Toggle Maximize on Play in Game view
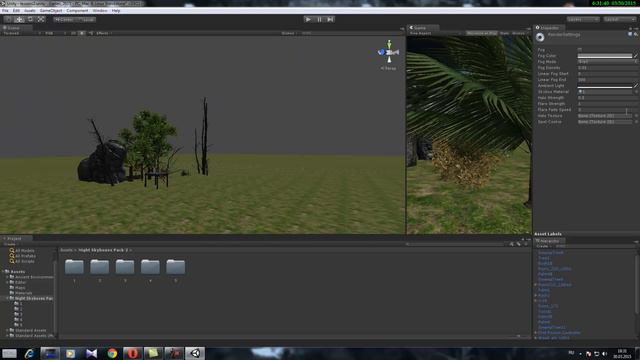 (x=482, y=33)
